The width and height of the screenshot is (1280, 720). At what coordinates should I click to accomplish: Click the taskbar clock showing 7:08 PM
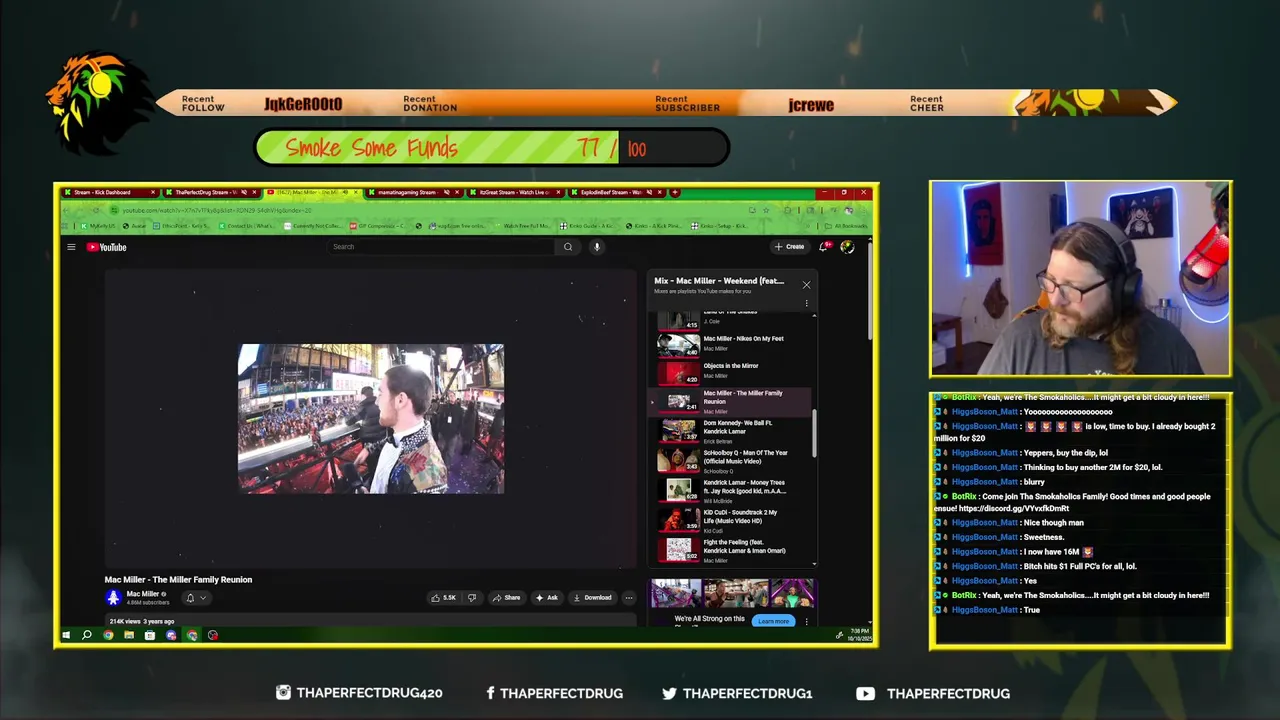pyautogui.click(x=860, y=635)
